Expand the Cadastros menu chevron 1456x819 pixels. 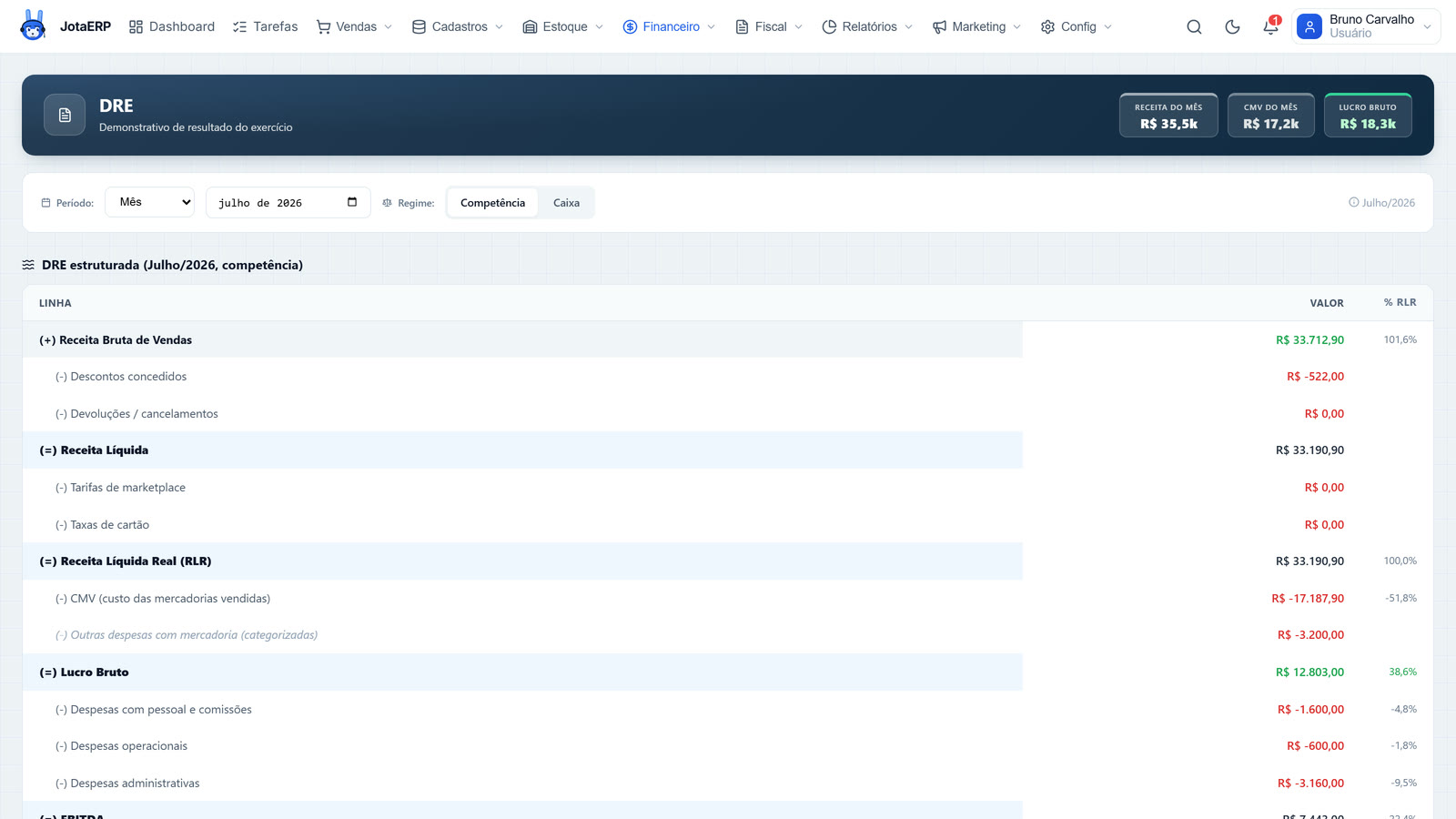click(500, 27)
